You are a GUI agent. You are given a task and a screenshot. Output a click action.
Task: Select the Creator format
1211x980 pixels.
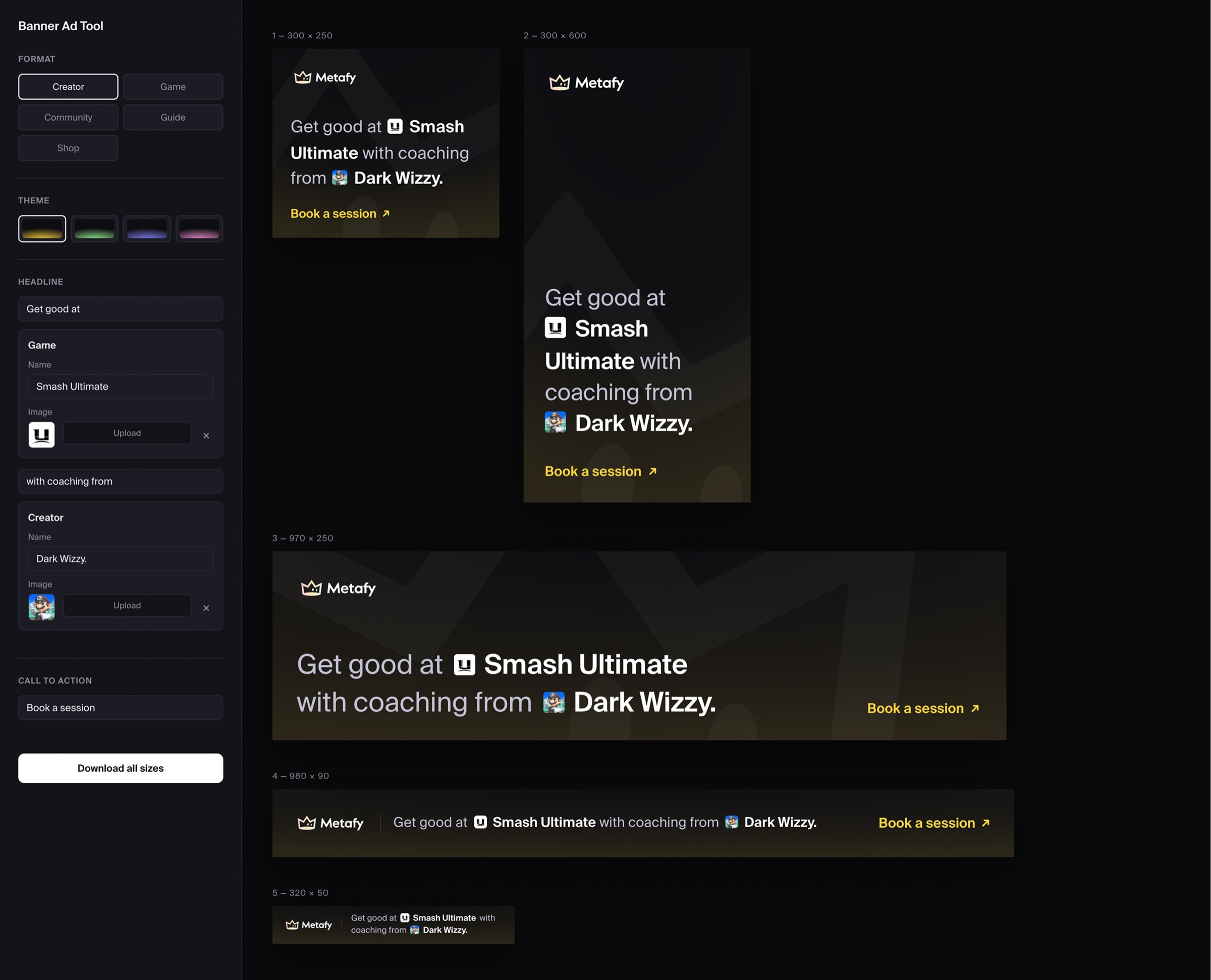point(68,86)
